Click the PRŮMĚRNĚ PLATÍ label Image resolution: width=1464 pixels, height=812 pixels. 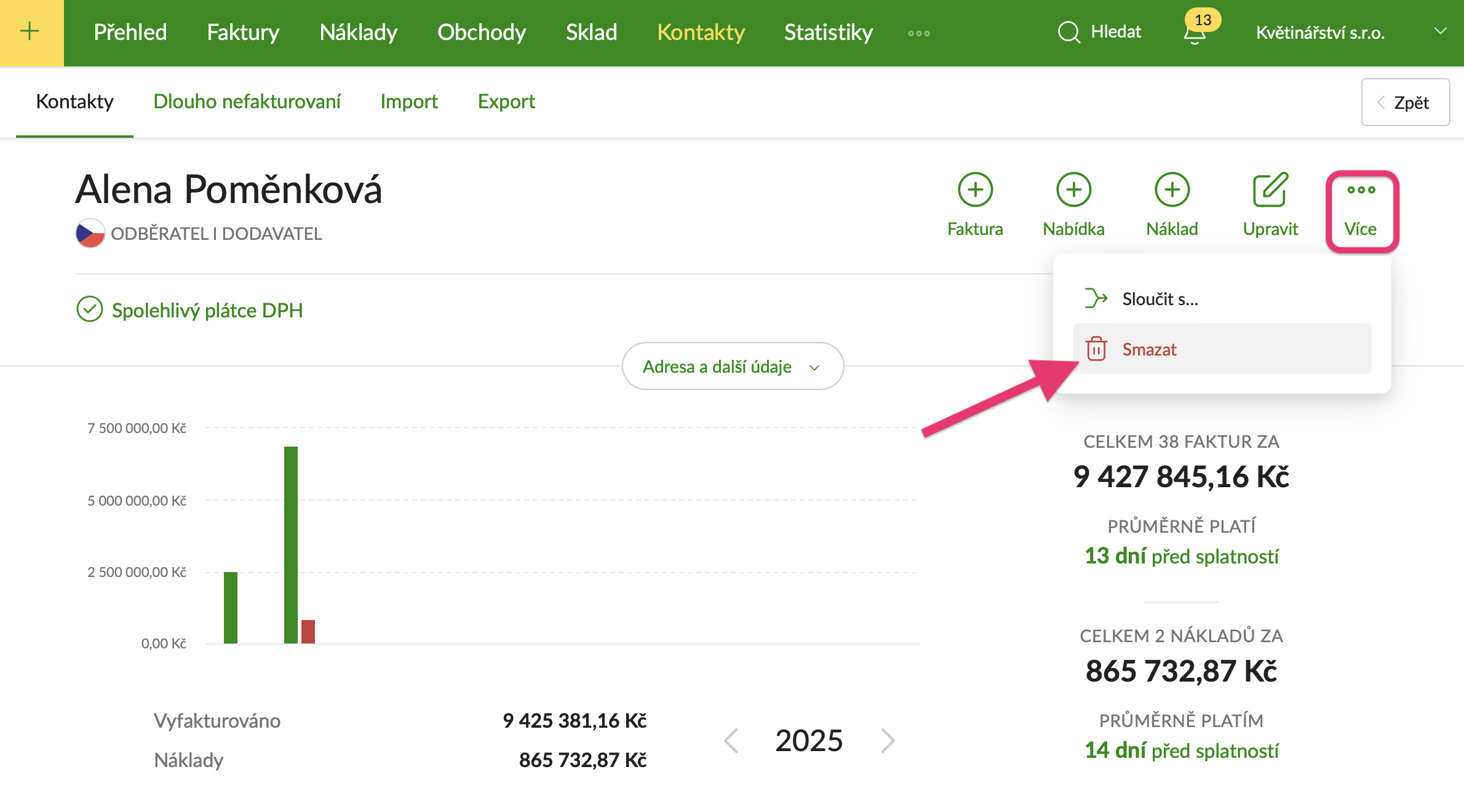click(1181, 527)
